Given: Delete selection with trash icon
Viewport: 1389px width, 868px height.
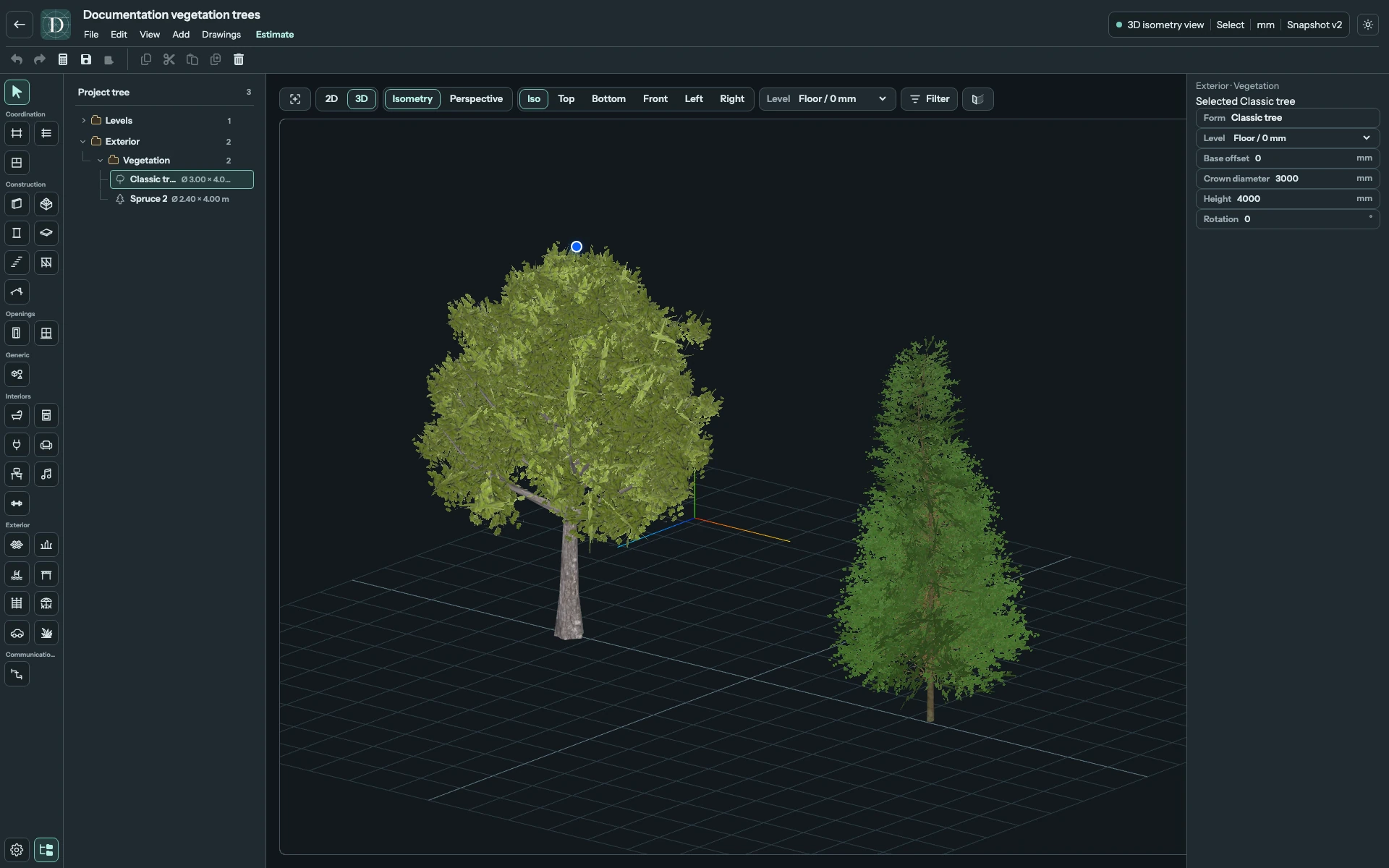Looking at the screenshot, I should (x=239, y=59).
